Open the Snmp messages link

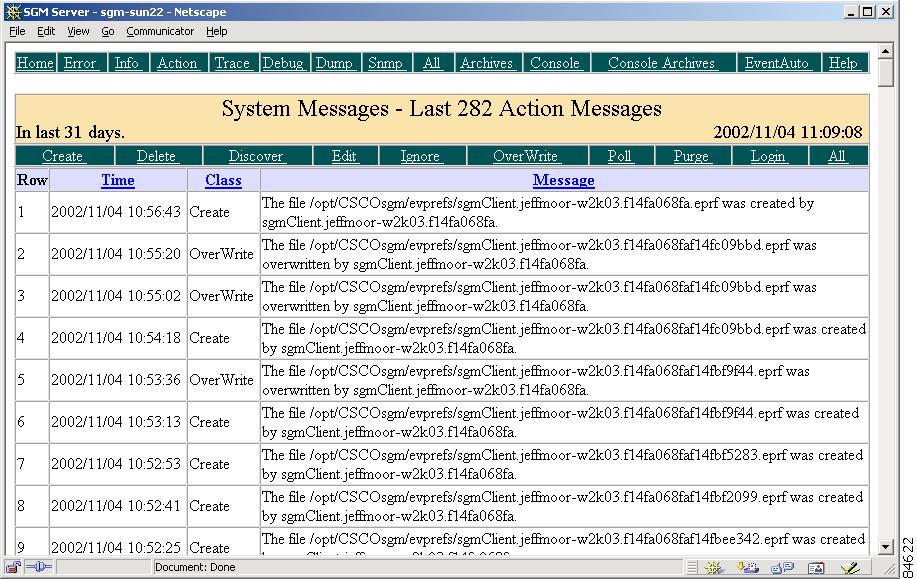tap(385, 63)
